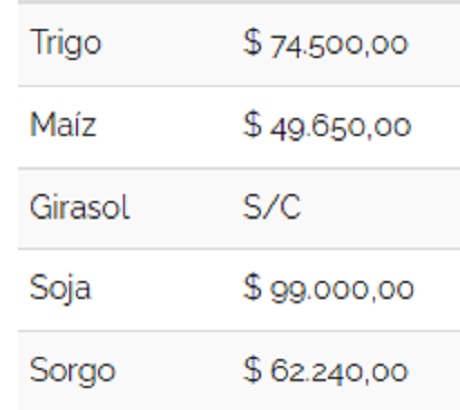Click the dollar sign in Maíz row

[x=252, y=124]
